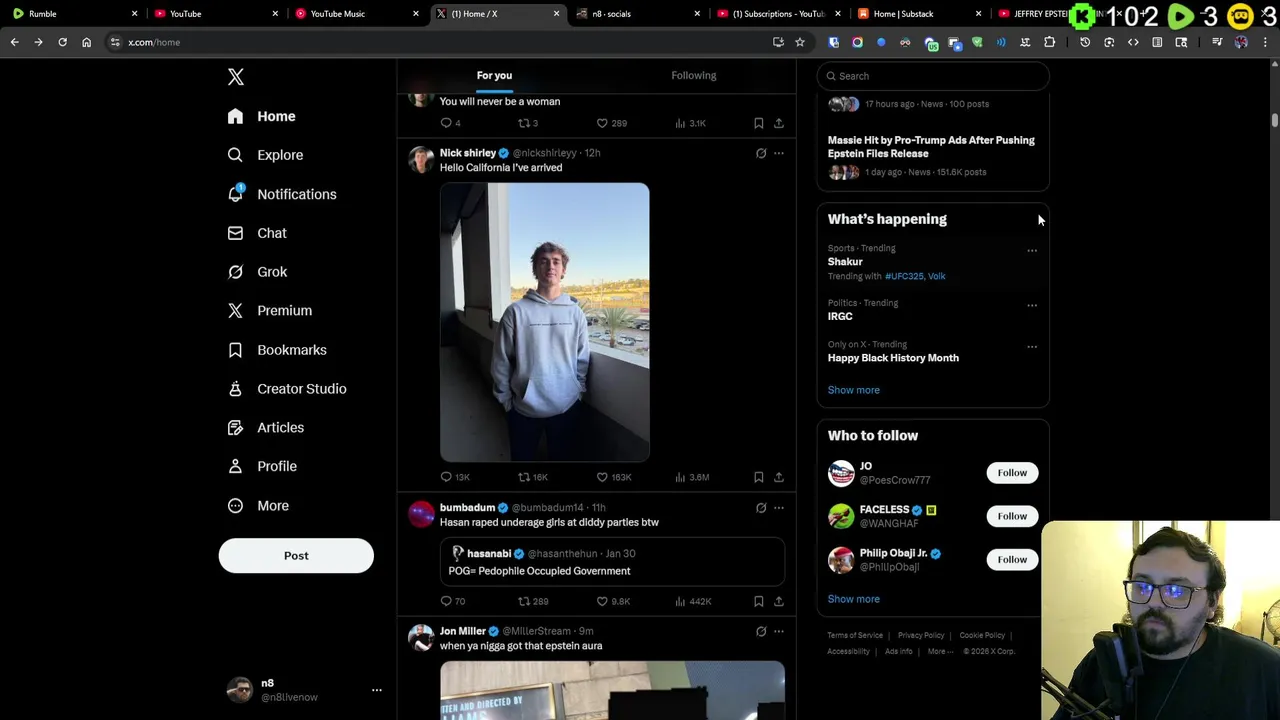
Task: Open more options on Nick Shirley's post
Action: [x=779, y=154]
